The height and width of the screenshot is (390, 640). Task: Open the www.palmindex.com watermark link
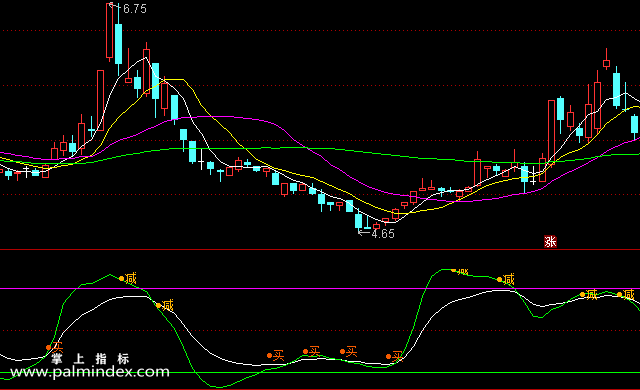[90, 372]
